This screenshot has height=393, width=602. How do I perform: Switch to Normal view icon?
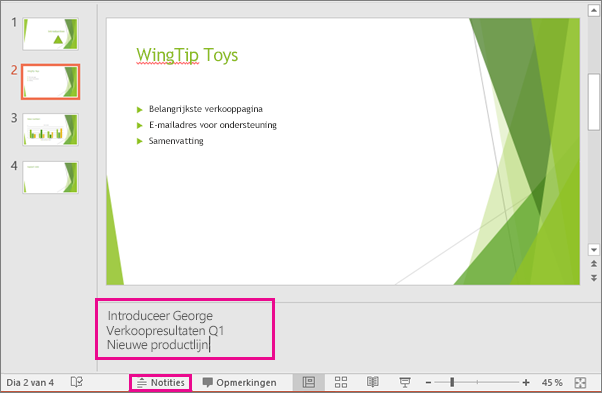(309, 382)
